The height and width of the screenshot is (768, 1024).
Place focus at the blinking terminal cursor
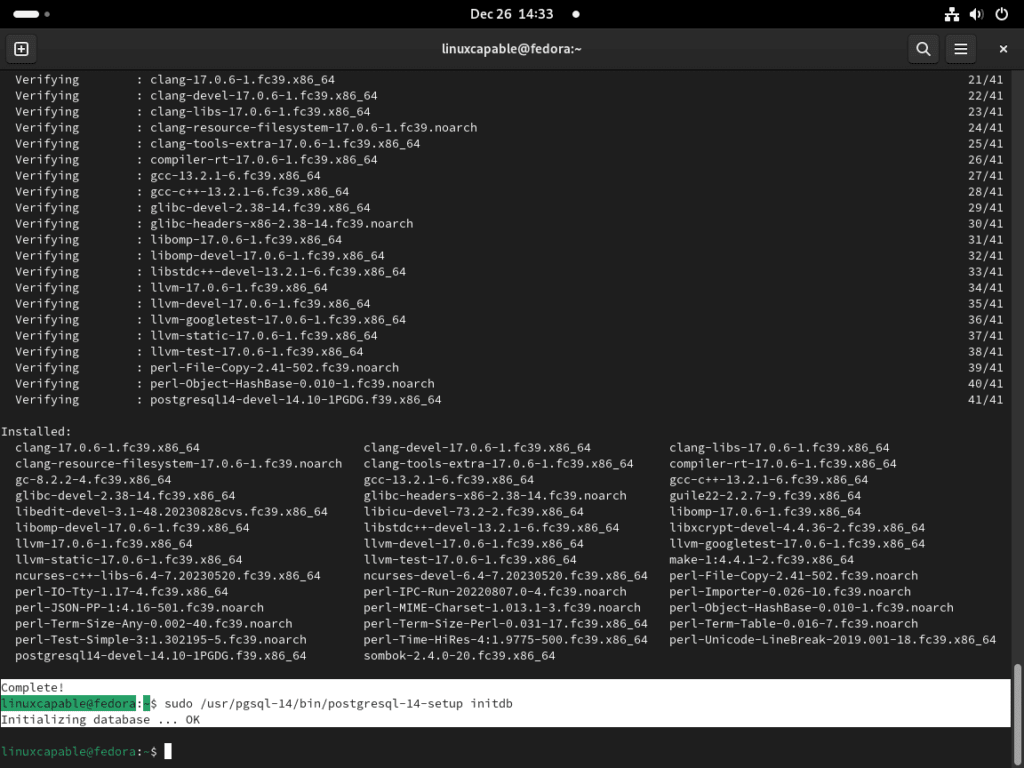(x=166, y=751)
